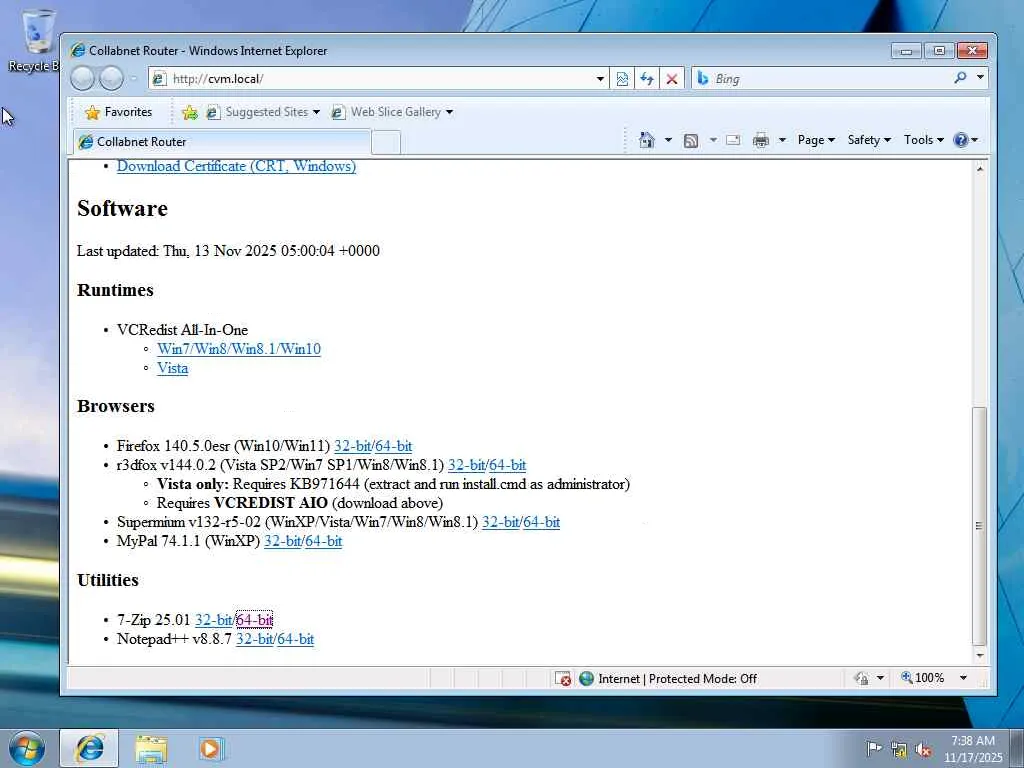Screen dimensions: 1024x768
Task: Download r3dfox v144.0.2 32-bit
Action: [466, 465]
